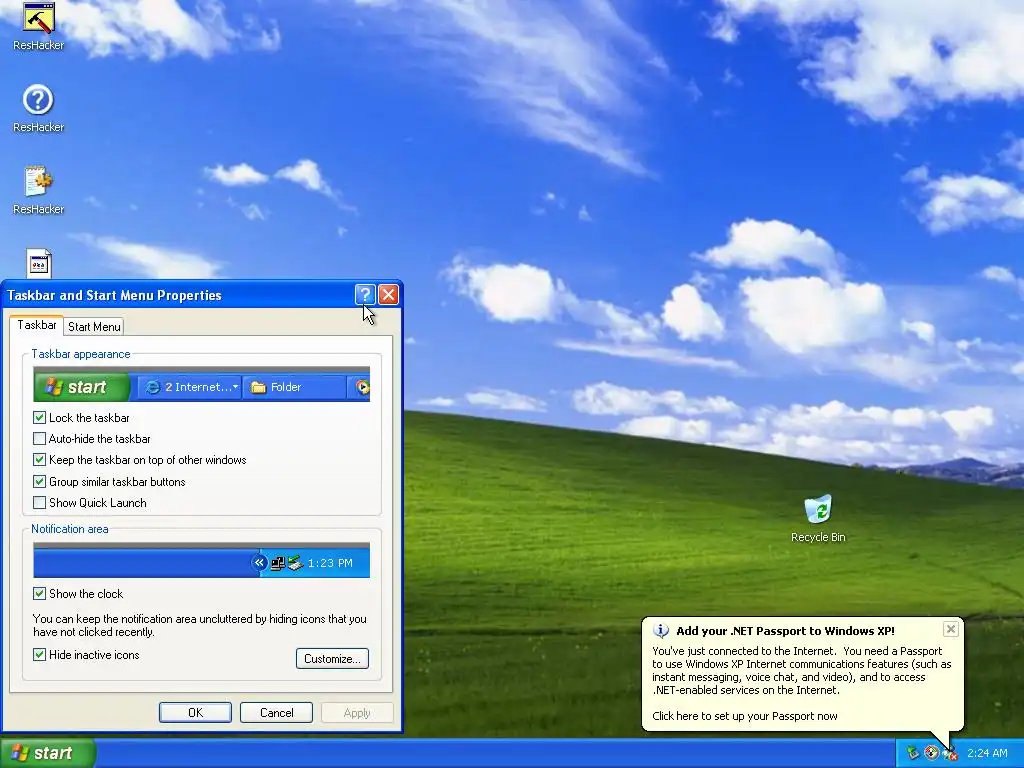1024x768 pixels.
Task: Switch to the Taskbar tab
Action: (37, 325)
